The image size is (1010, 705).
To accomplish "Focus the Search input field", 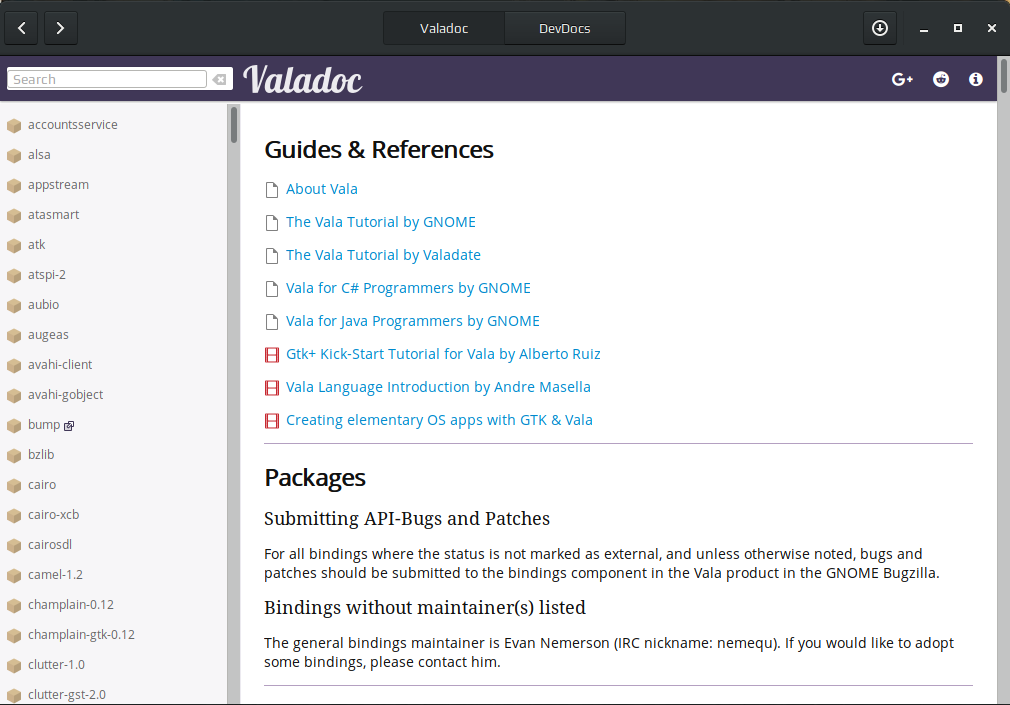I will coord(107,79).
